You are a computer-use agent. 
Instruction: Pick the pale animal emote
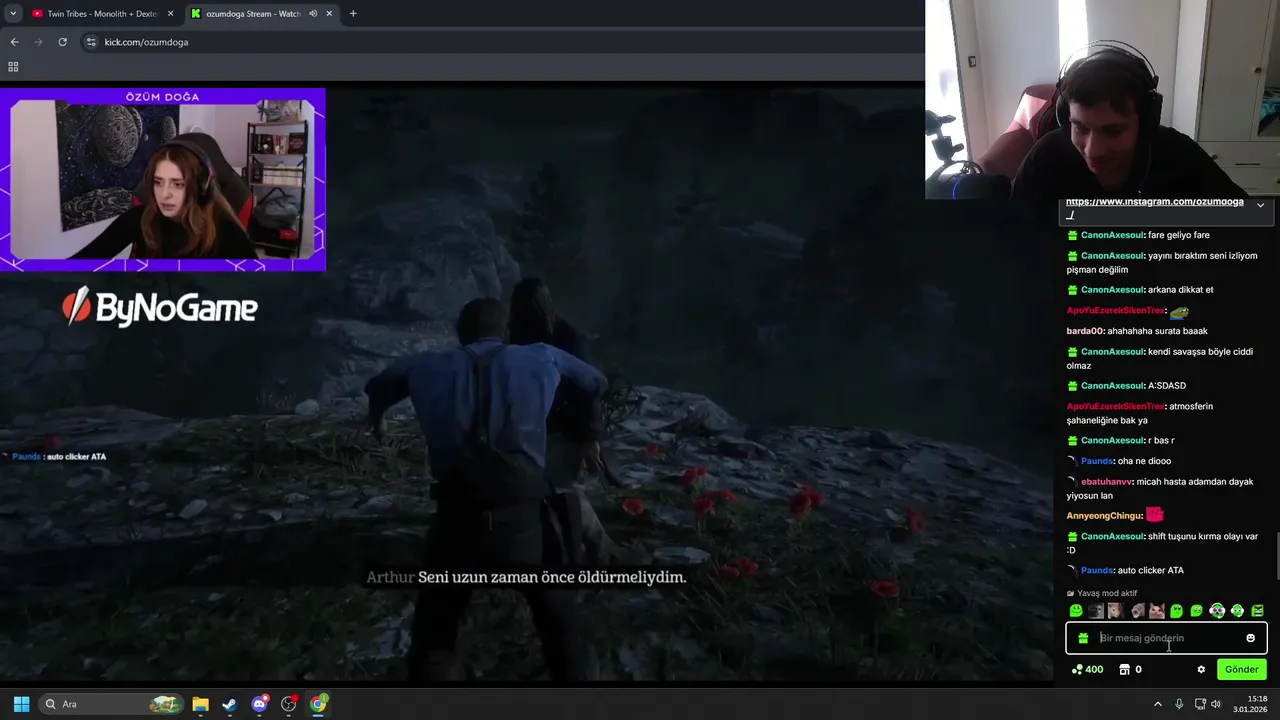pyautogui.click(x=1116, y=611)
